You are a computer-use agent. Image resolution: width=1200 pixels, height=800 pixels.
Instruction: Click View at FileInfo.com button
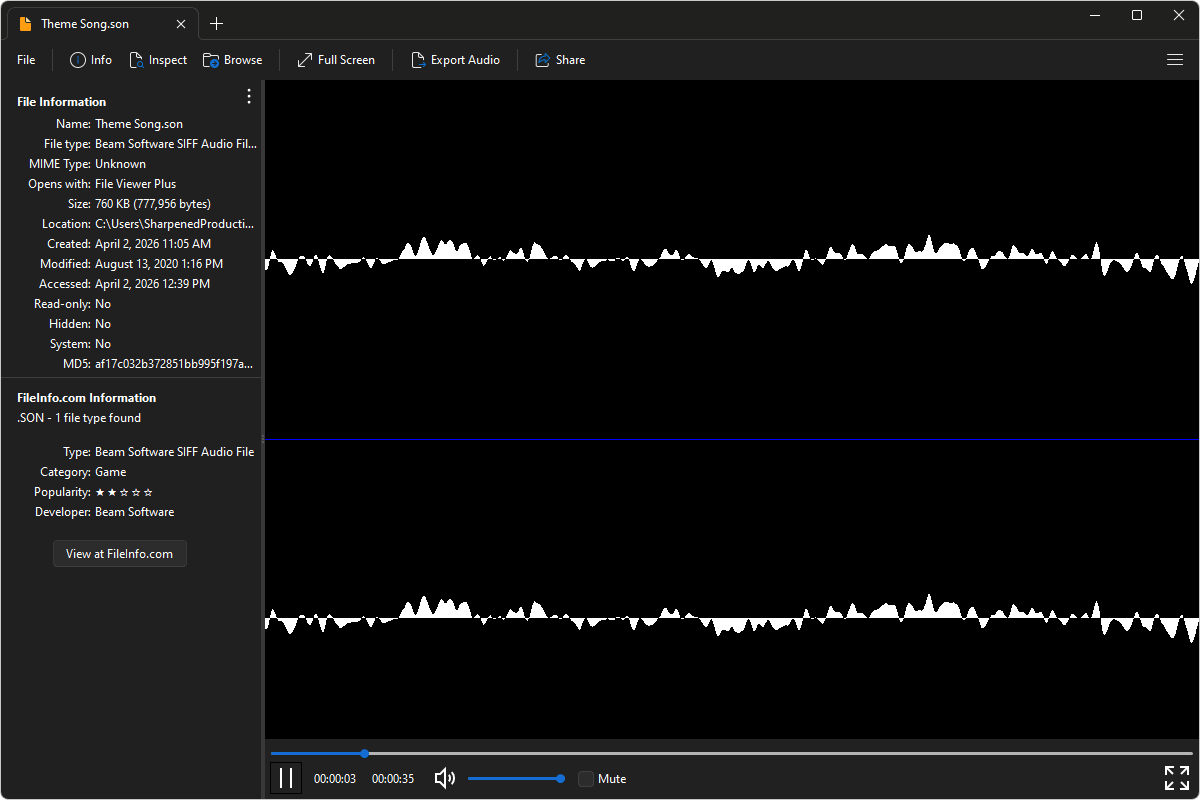coord(119,553)
